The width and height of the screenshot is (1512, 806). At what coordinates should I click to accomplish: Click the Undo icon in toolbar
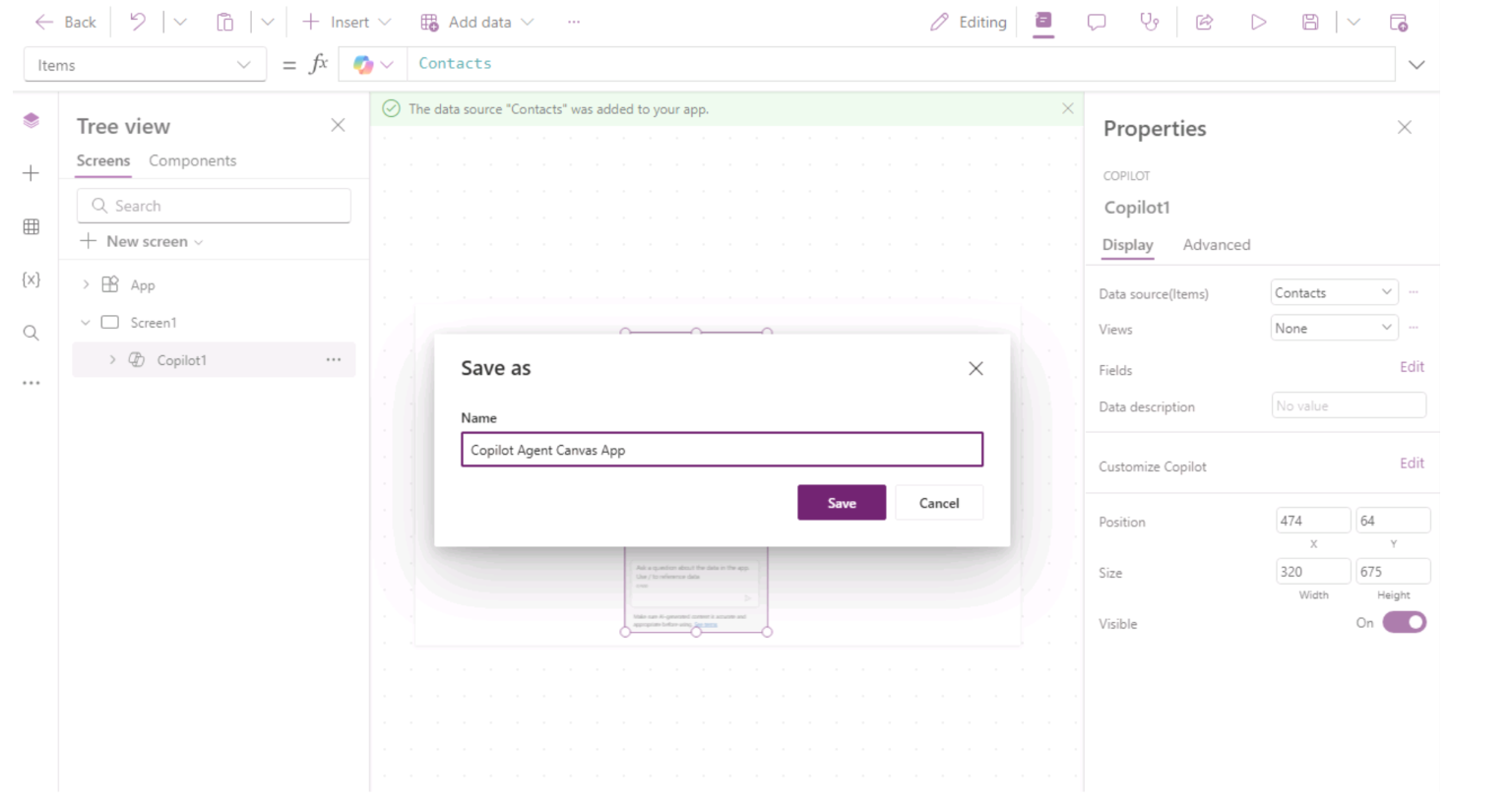point(138,22)
